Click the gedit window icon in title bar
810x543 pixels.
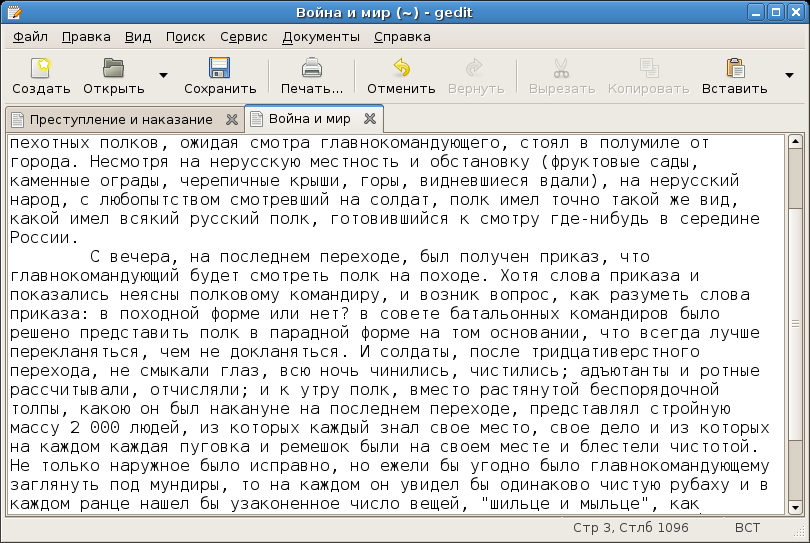click(x=14, y=12)
